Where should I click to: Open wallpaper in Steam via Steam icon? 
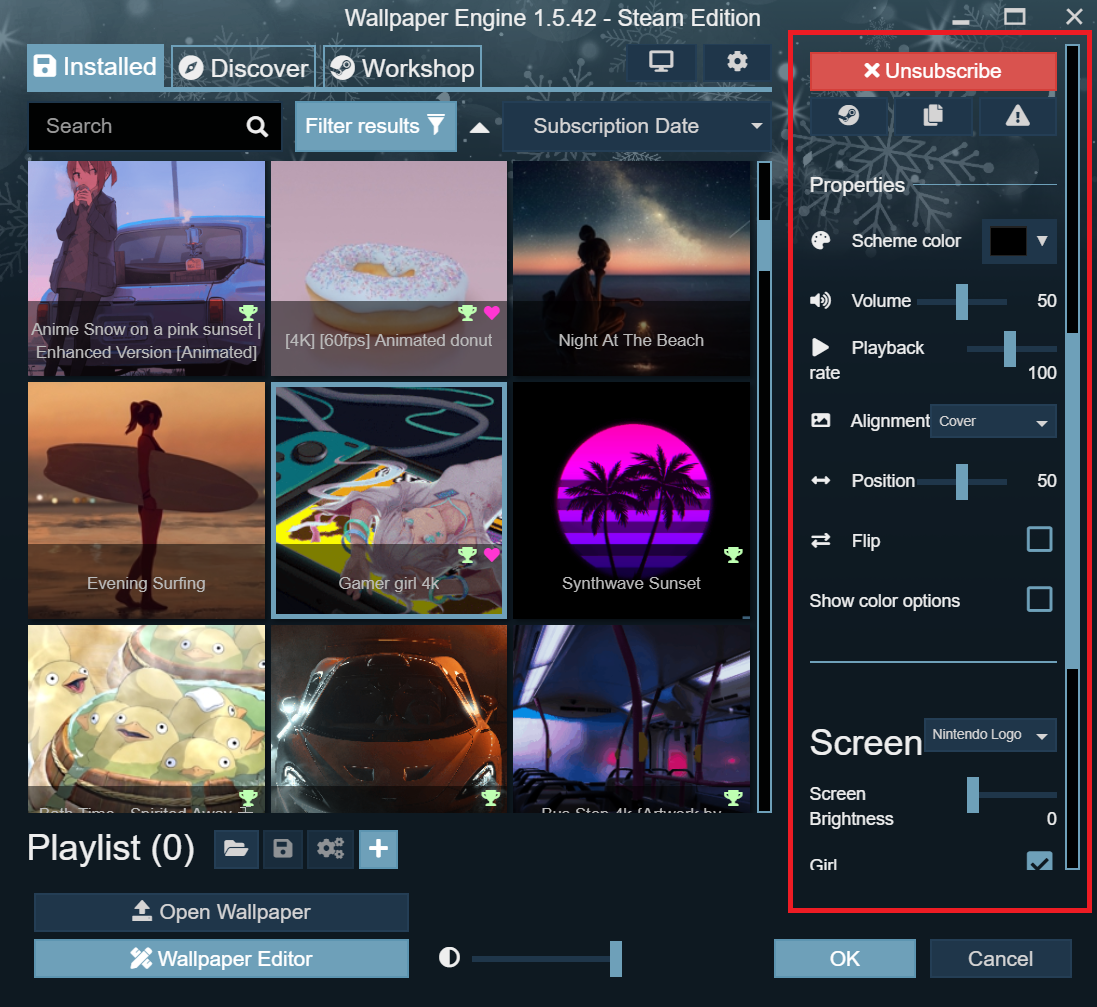point(849,115)
